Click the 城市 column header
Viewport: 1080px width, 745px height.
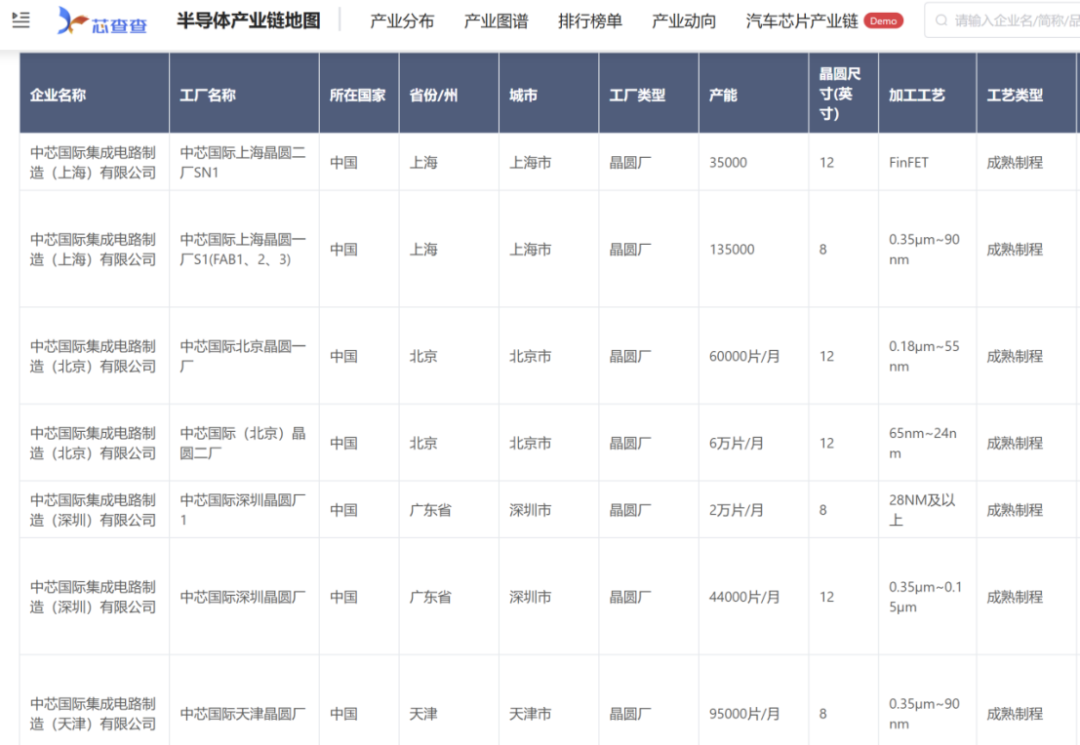pyautogui.click(x=549, y=93)
